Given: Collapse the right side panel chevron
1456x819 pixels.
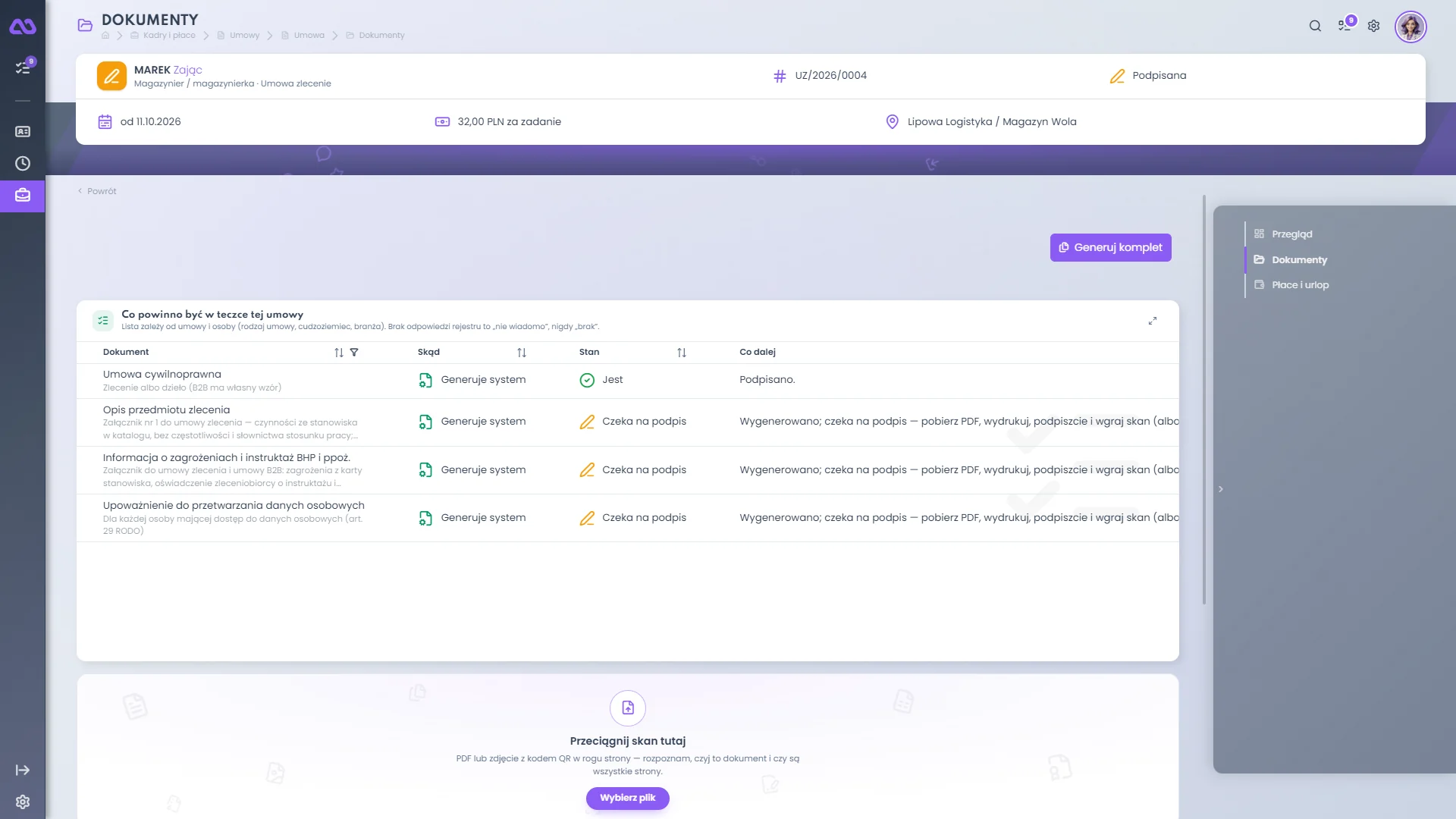Looking at the screenshot, I should coord(1221,489).
